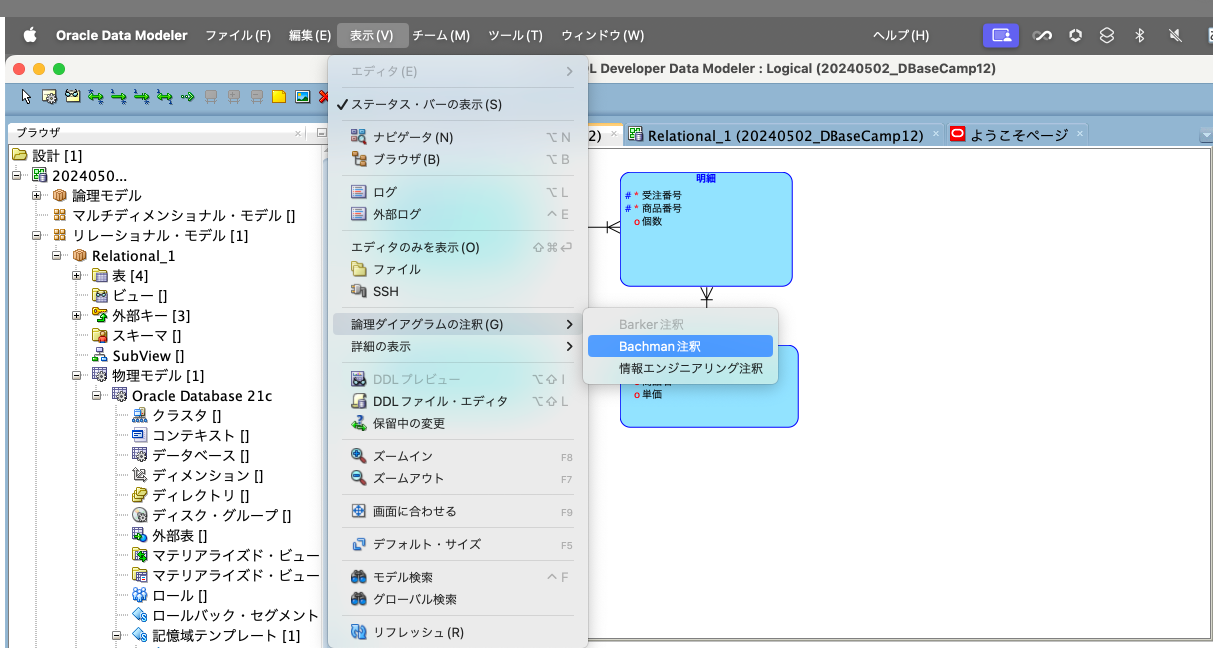This screenshot has width=1213, height=648.
Task: Minimize the ブラウザ panel
Action: point(322,132)
